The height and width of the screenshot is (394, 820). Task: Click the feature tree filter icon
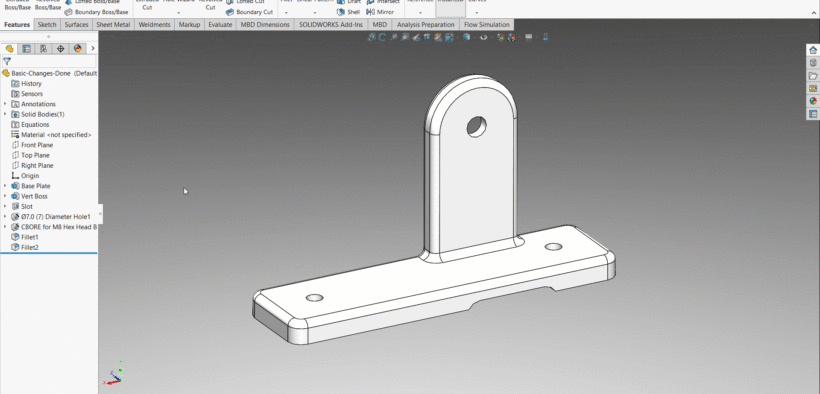(x=7, y=61)
